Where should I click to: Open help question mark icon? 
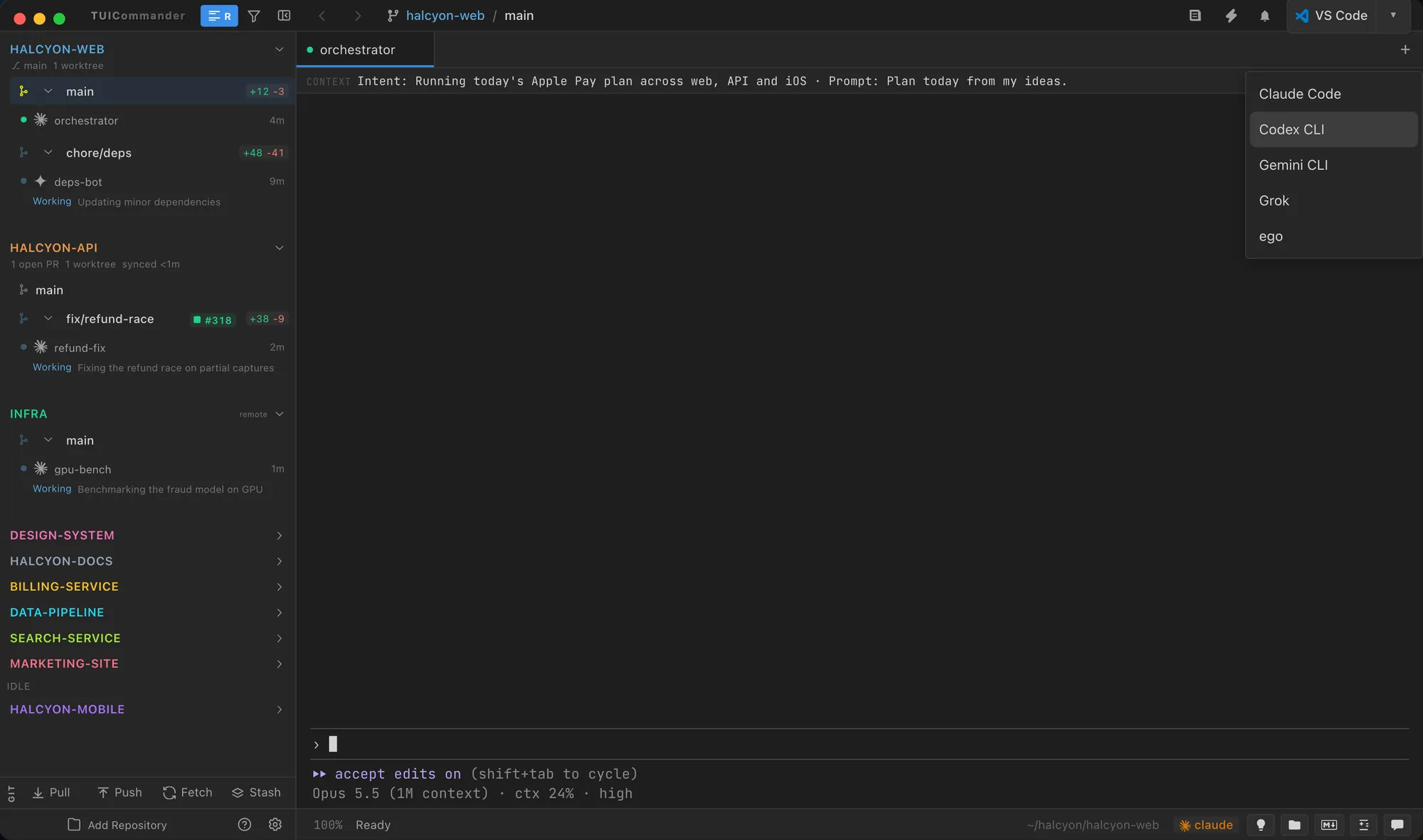(245, 824)
